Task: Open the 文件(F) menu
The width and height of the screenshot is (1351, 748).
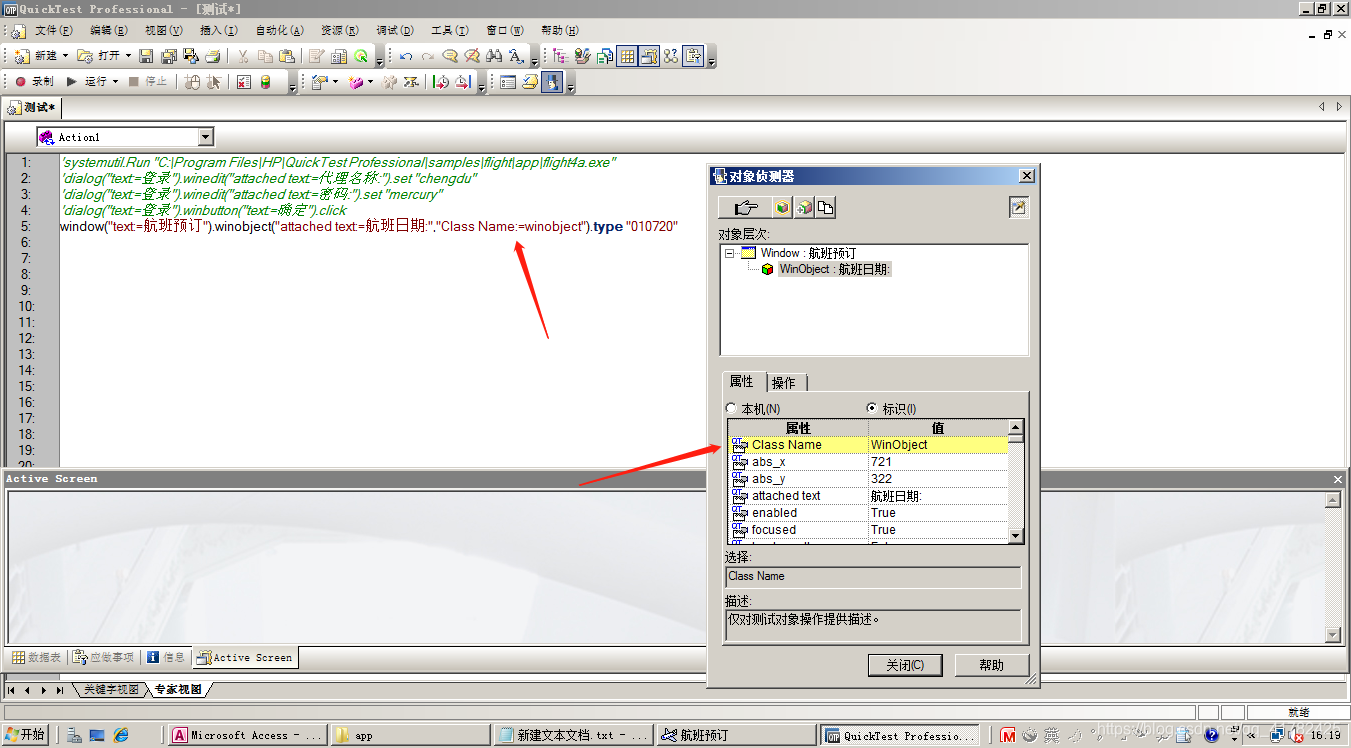Action: (52, 31)
